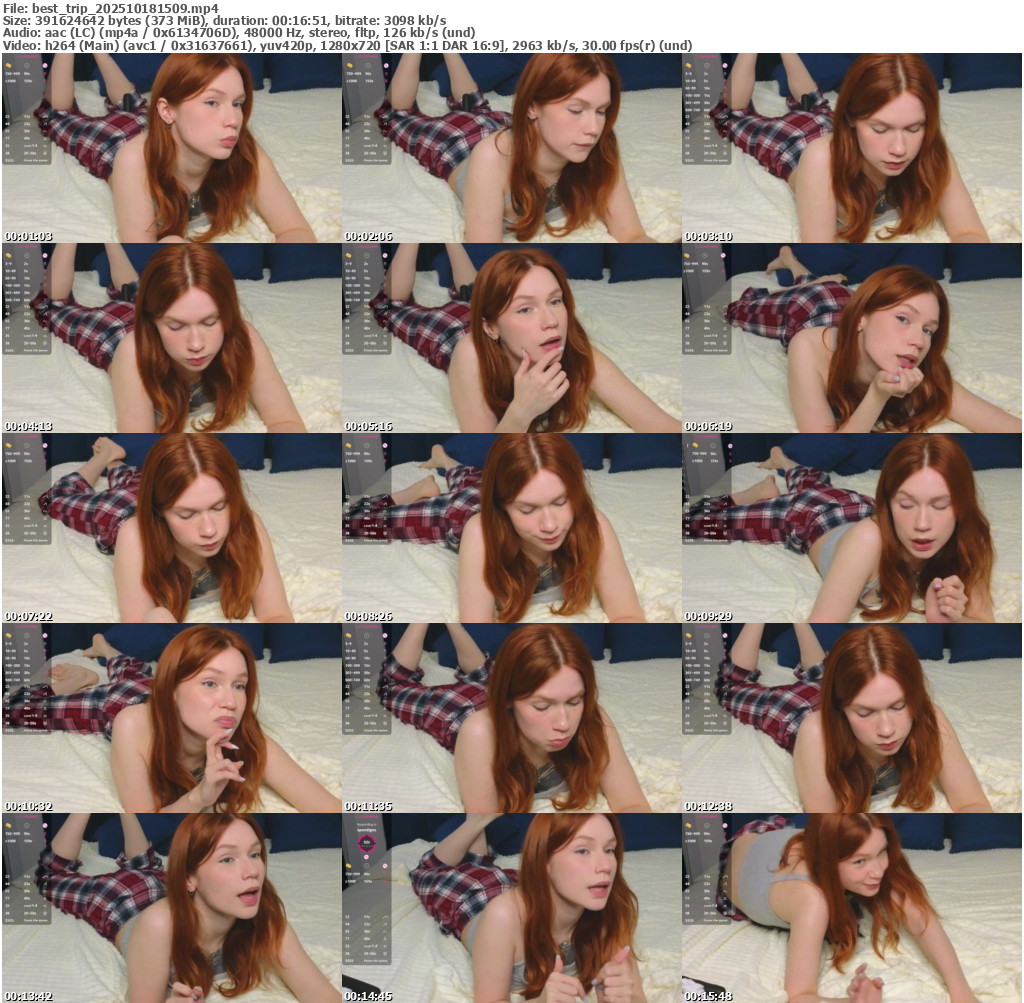Choose the frame at 00:13:42
1024x1003 pixels.
[172, 908]
